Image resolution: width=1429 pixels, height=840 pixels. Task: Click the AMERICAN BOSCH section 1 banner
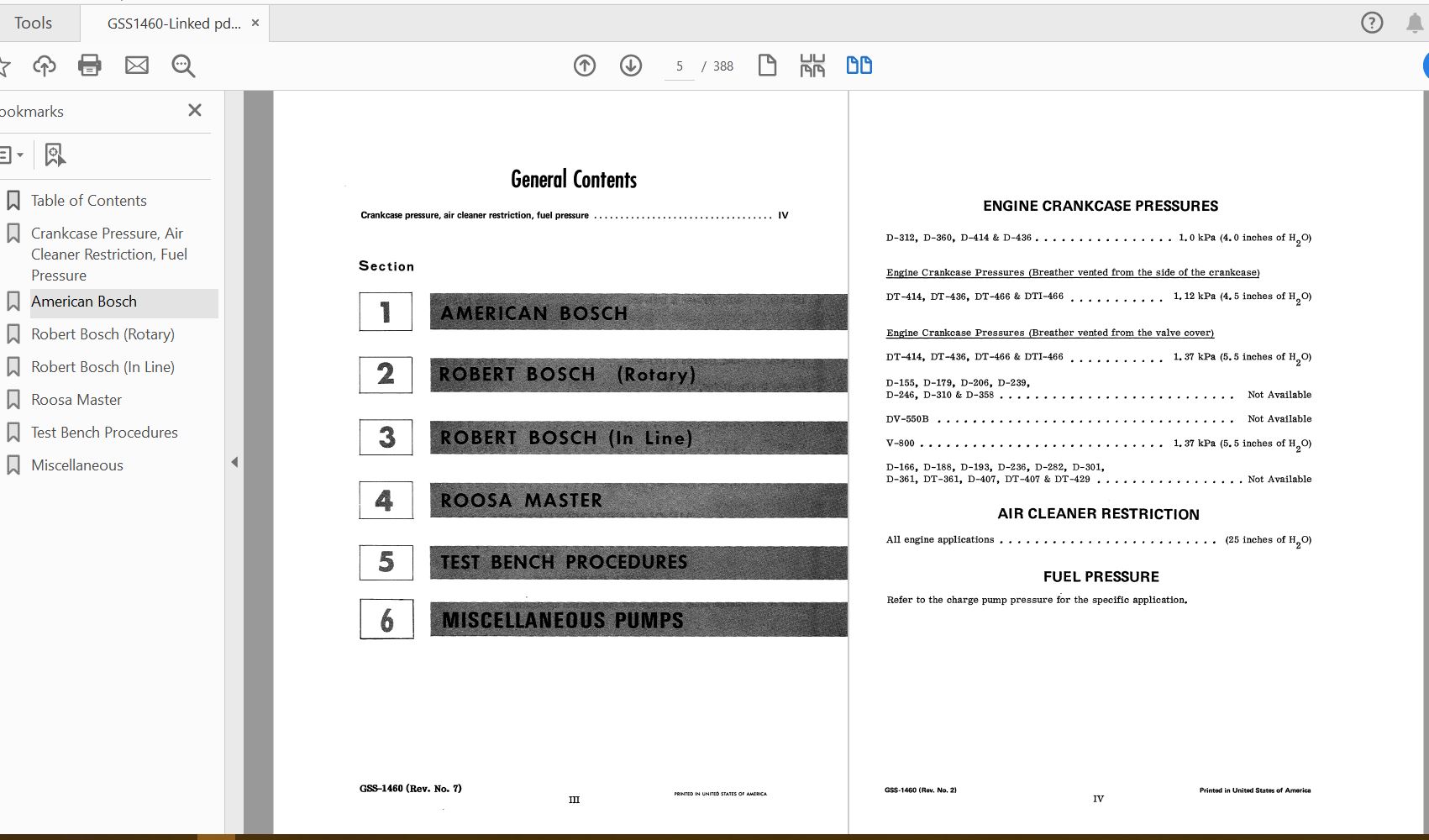[638, 312]
